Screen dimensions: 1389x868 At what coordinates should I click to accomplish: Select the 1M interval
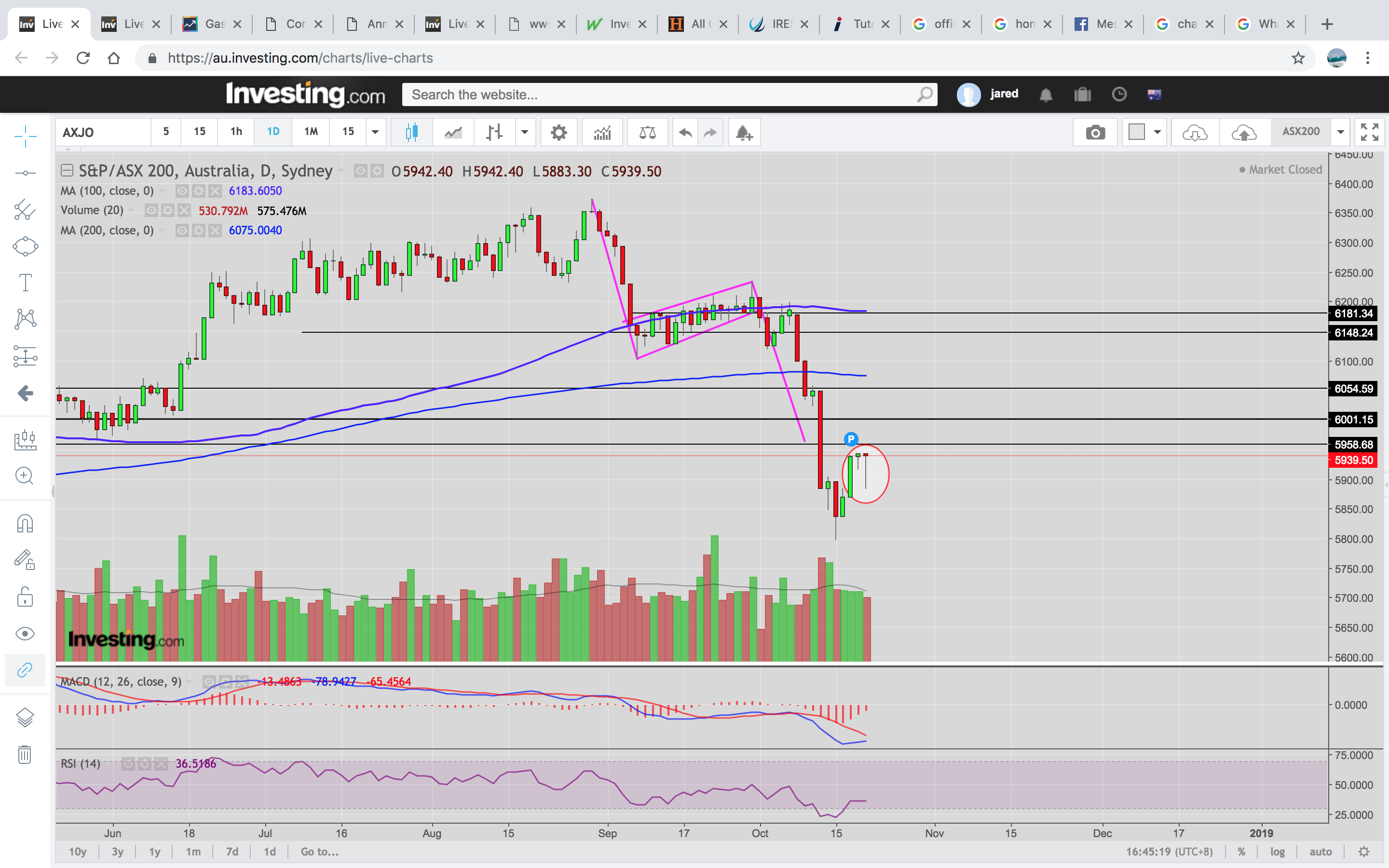coord(311,132)
